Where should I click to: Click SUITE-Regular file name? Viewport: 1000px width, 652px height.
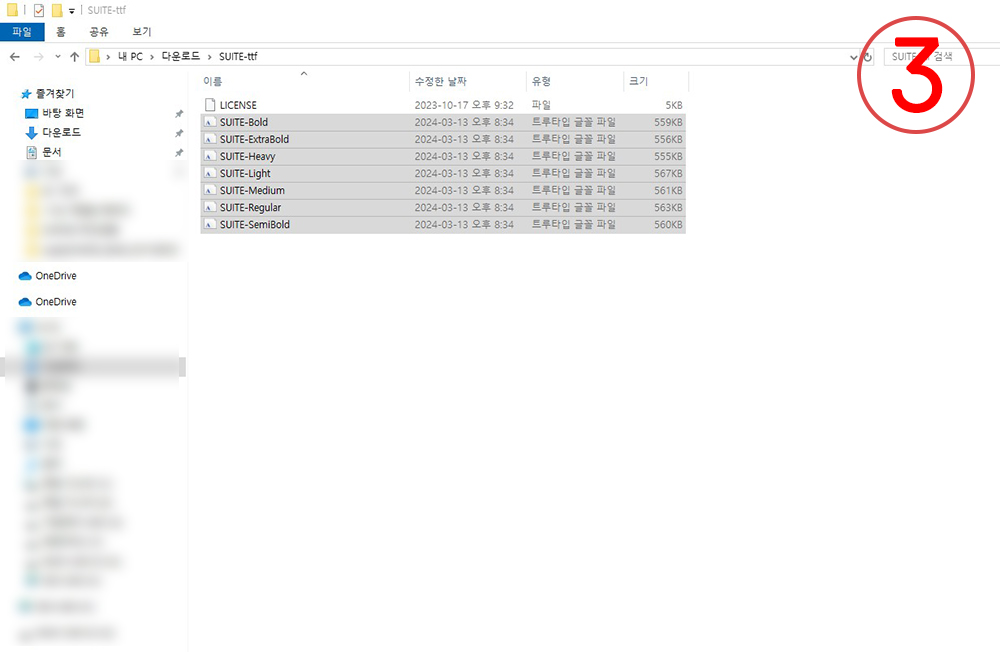point(250,207)
